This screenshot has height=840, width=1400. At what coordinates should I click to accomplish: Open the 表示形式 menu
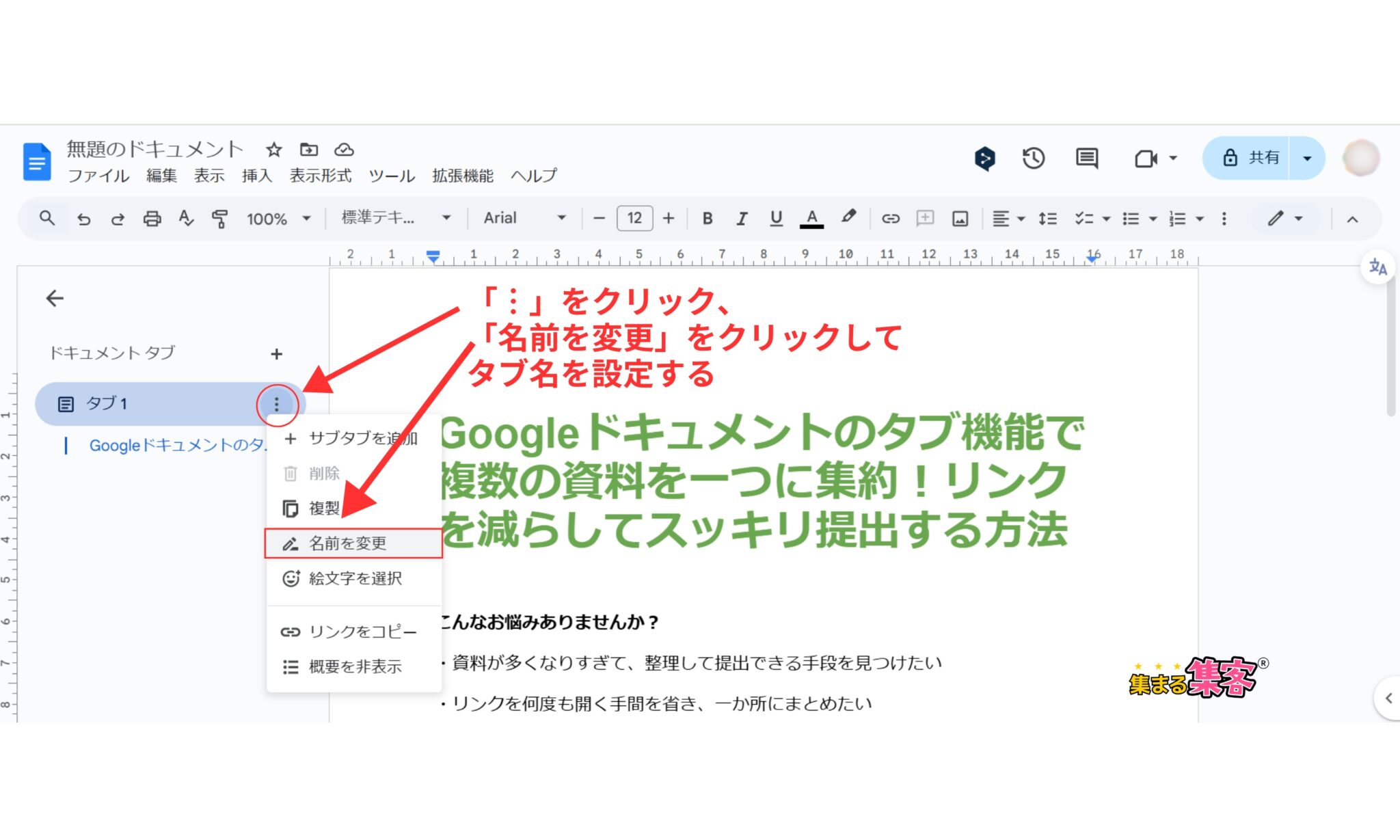tap(321, 176)
